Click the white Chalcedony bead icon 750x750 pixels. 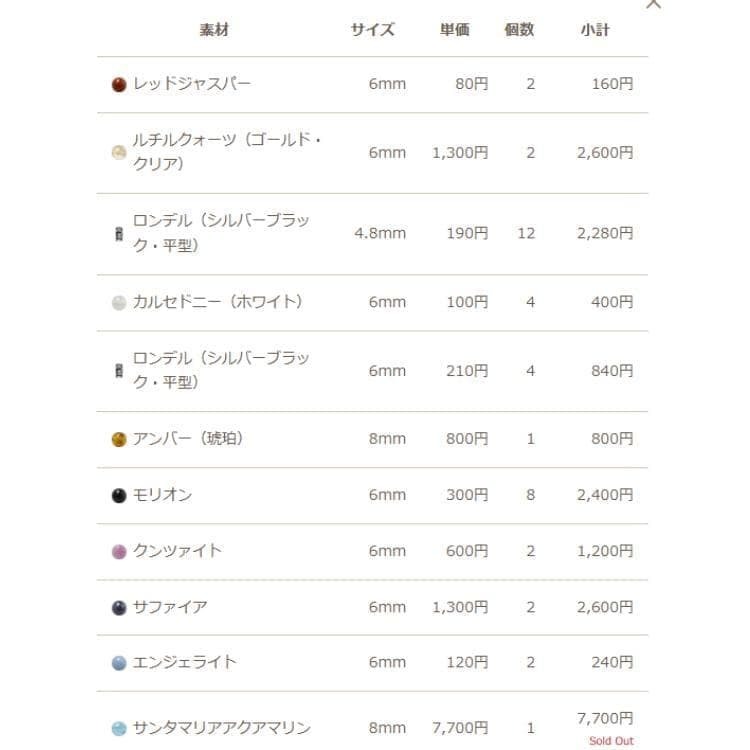pyautogui.click(x=119, y=302)
